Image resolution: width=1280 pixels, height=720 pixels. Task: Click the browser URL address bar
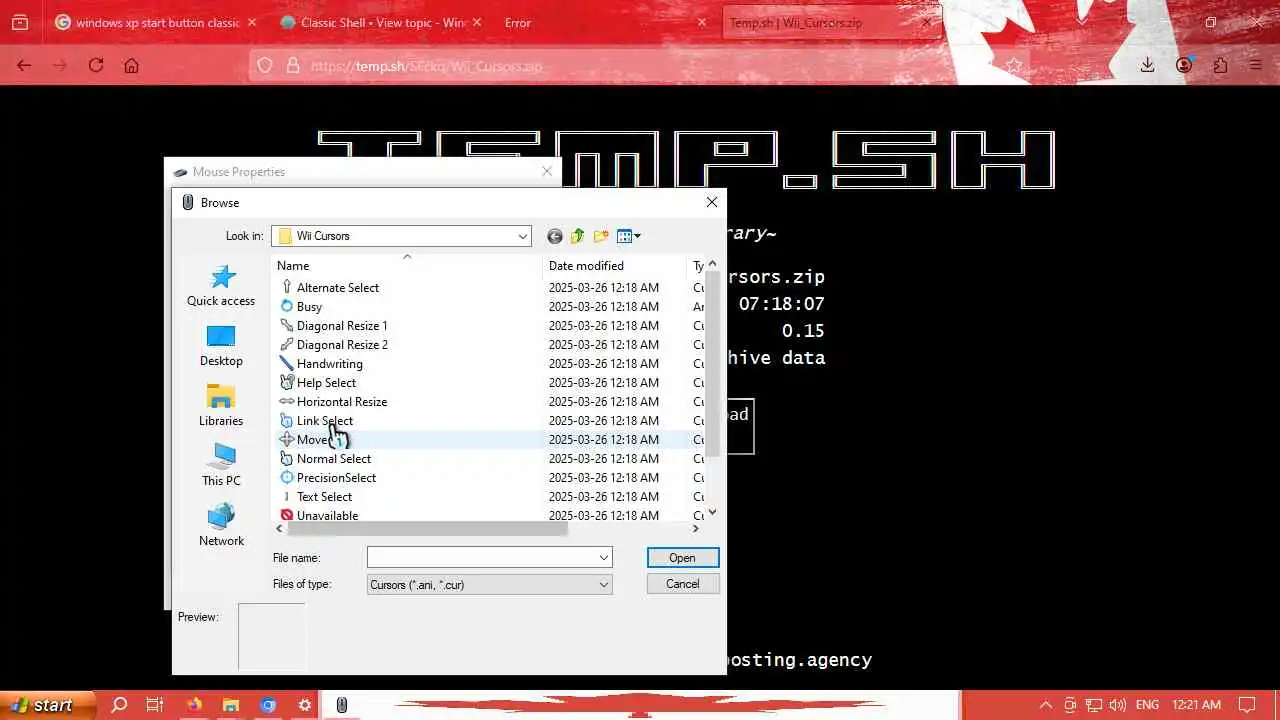pos(640,65)
